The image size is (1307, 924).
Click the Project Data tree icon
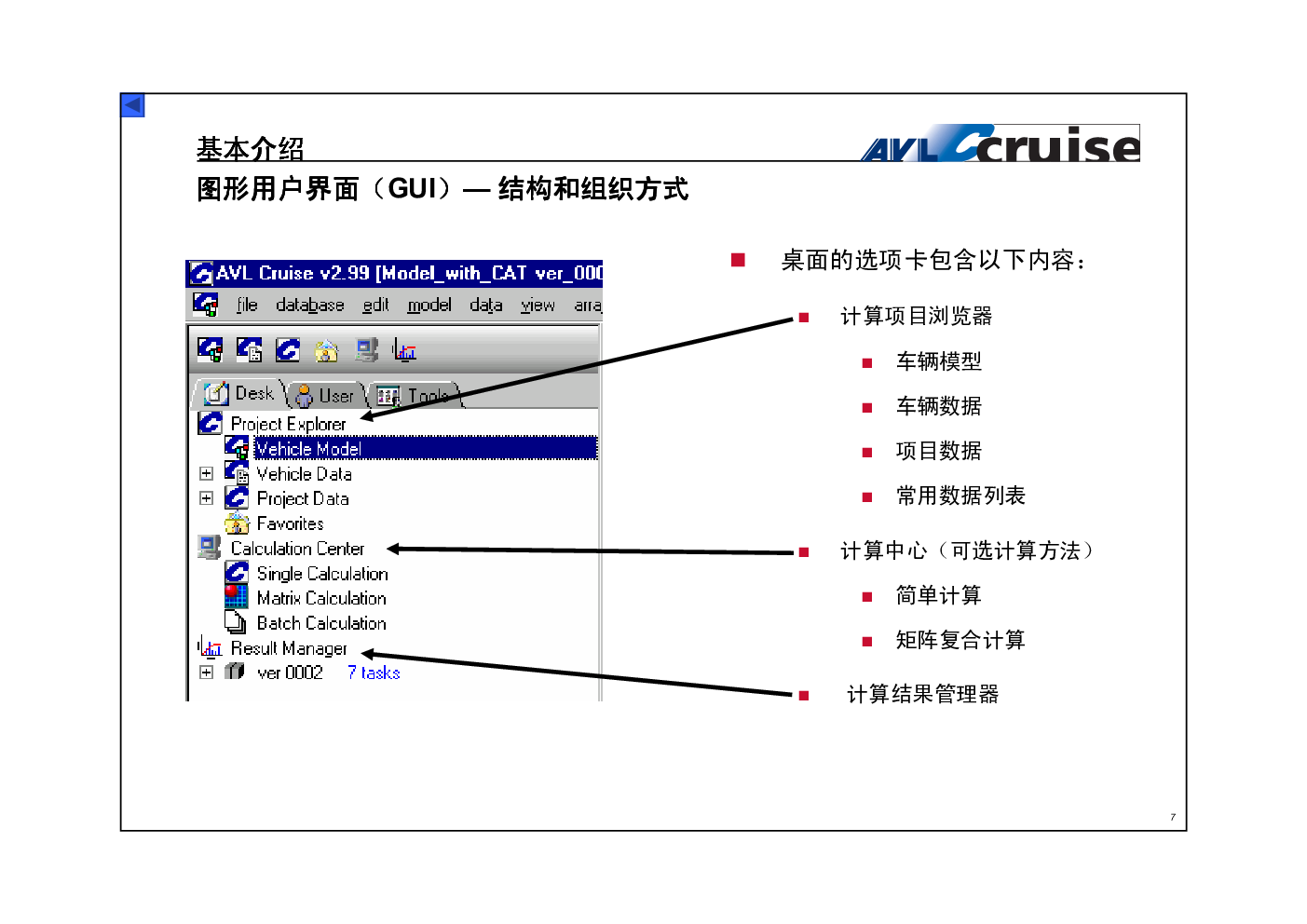tap(237, 498)
